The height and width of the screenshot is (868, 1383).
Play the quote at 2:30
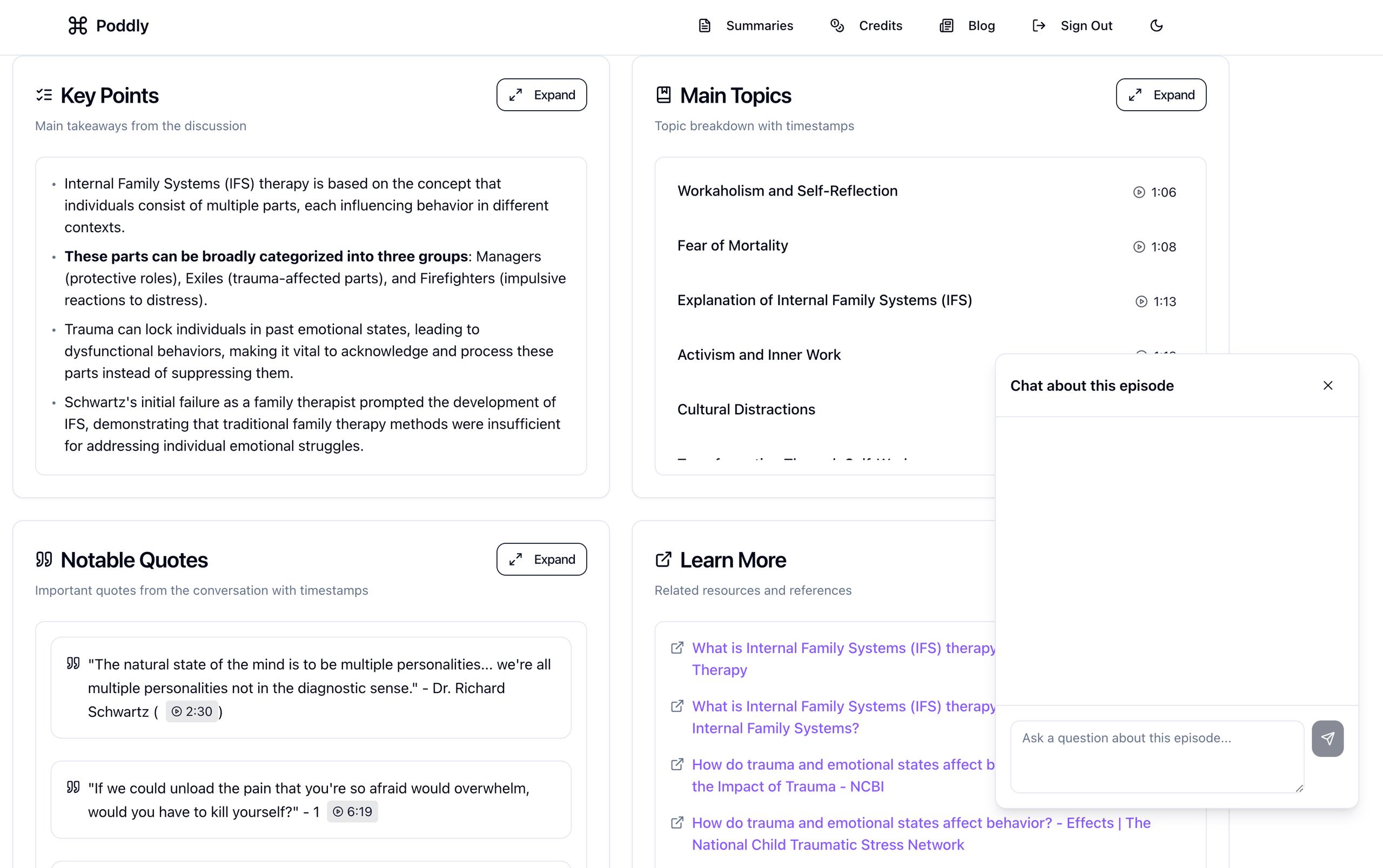tap(192, 711)
